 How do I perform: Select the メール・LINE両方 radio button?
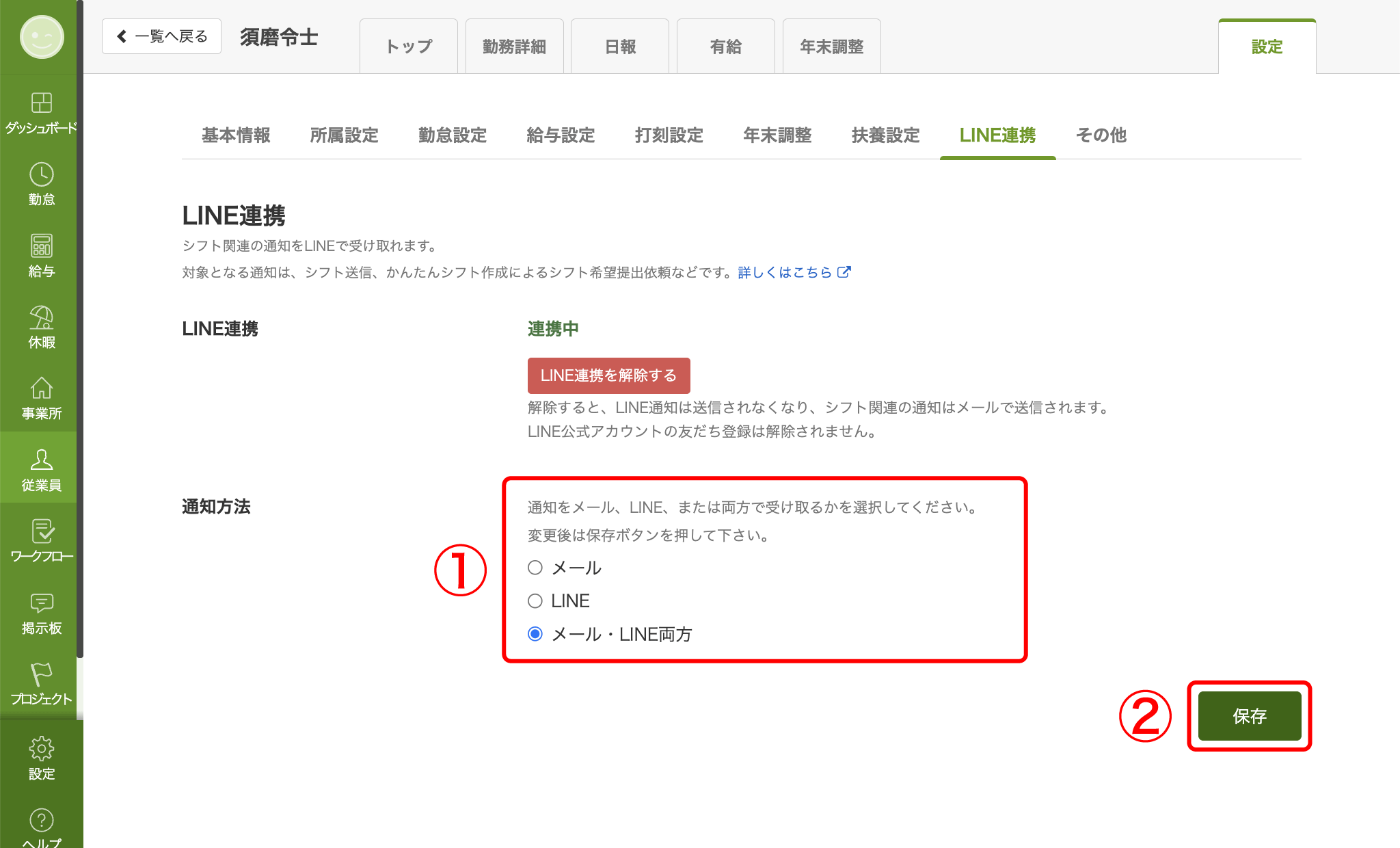(535, 634)
